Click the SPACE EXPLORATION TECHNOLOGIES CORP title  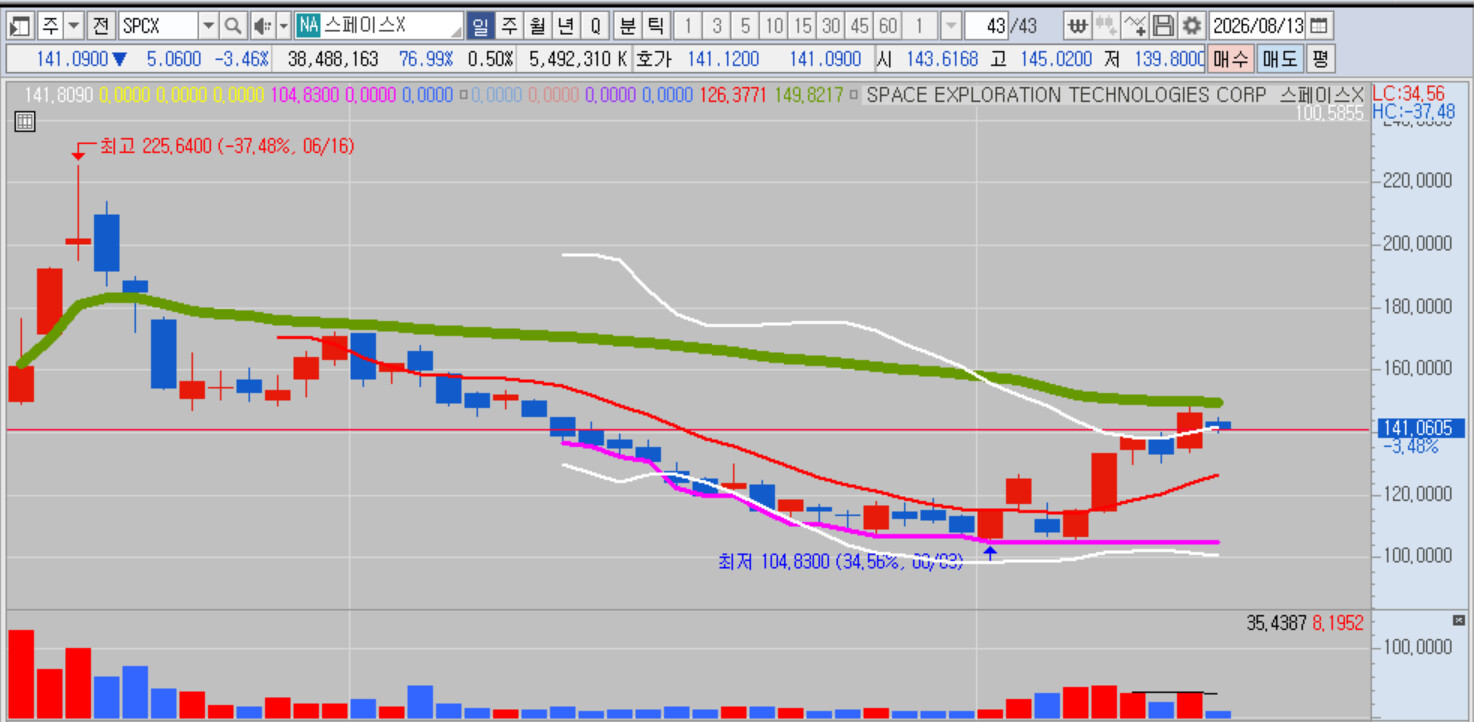click(x=1067, y=95)
